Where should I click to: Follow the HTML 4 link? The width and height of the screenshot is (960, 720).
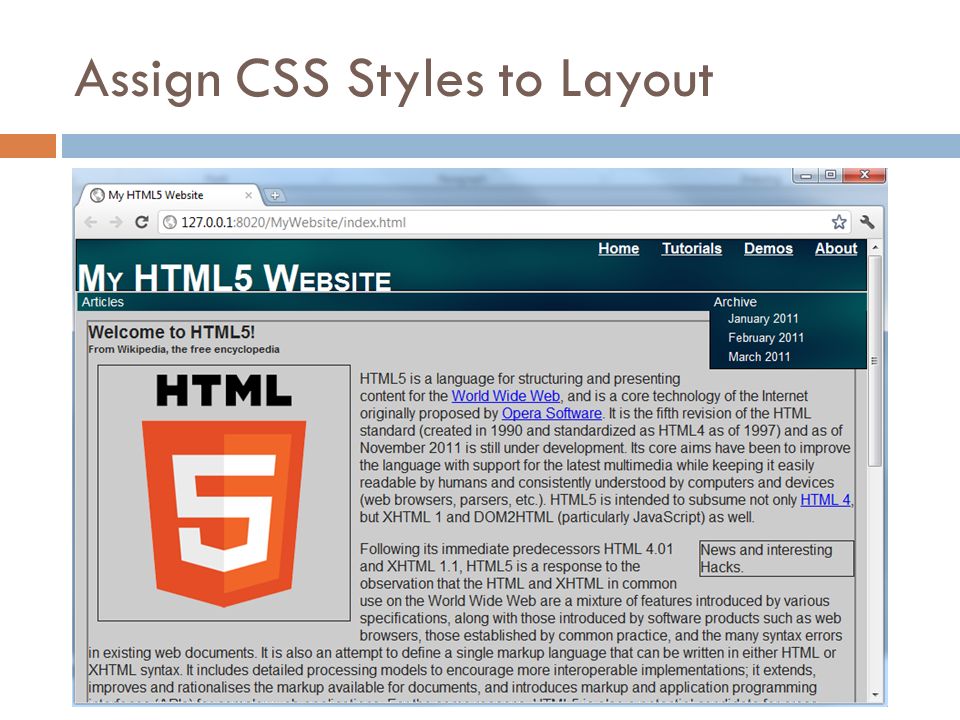pyautogui.click(x=825, y=500)
